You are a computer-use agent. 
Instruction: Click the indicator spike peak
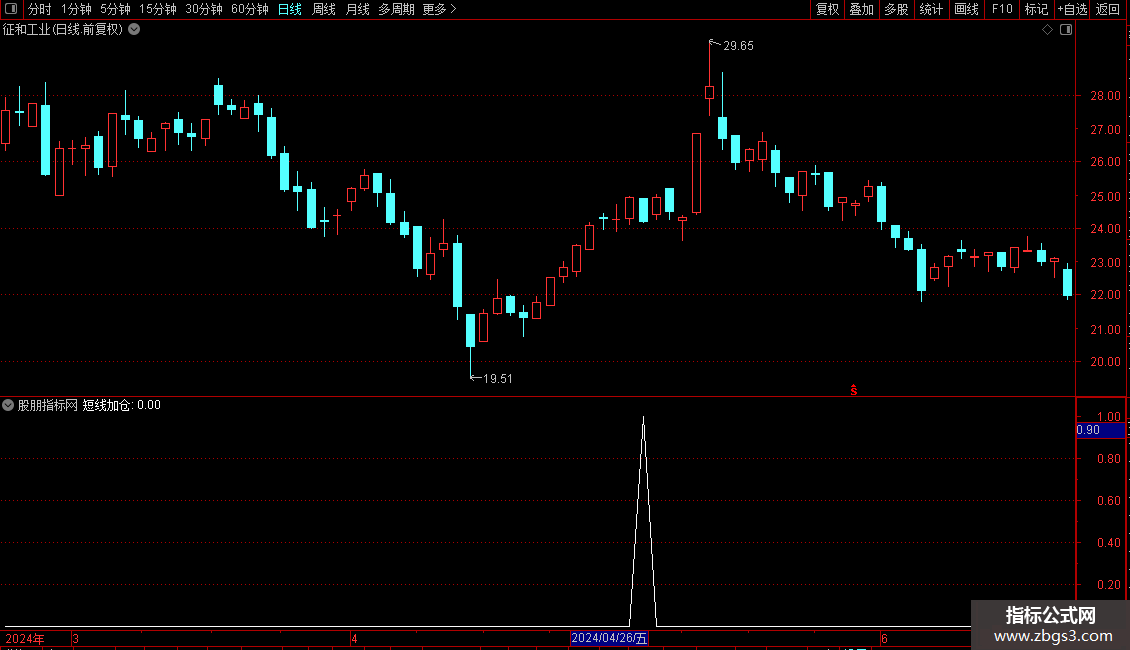[x=644, y=418]
